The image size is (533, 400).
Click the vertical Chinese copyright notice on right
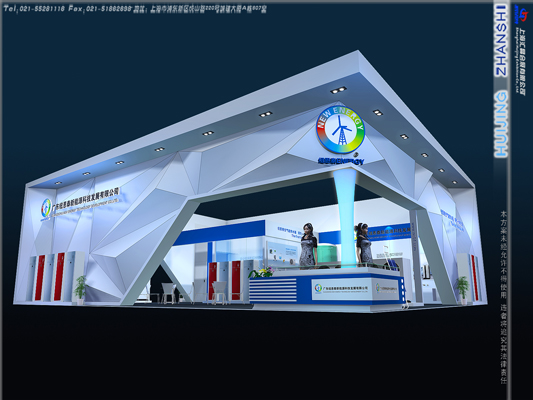point(503,297)
